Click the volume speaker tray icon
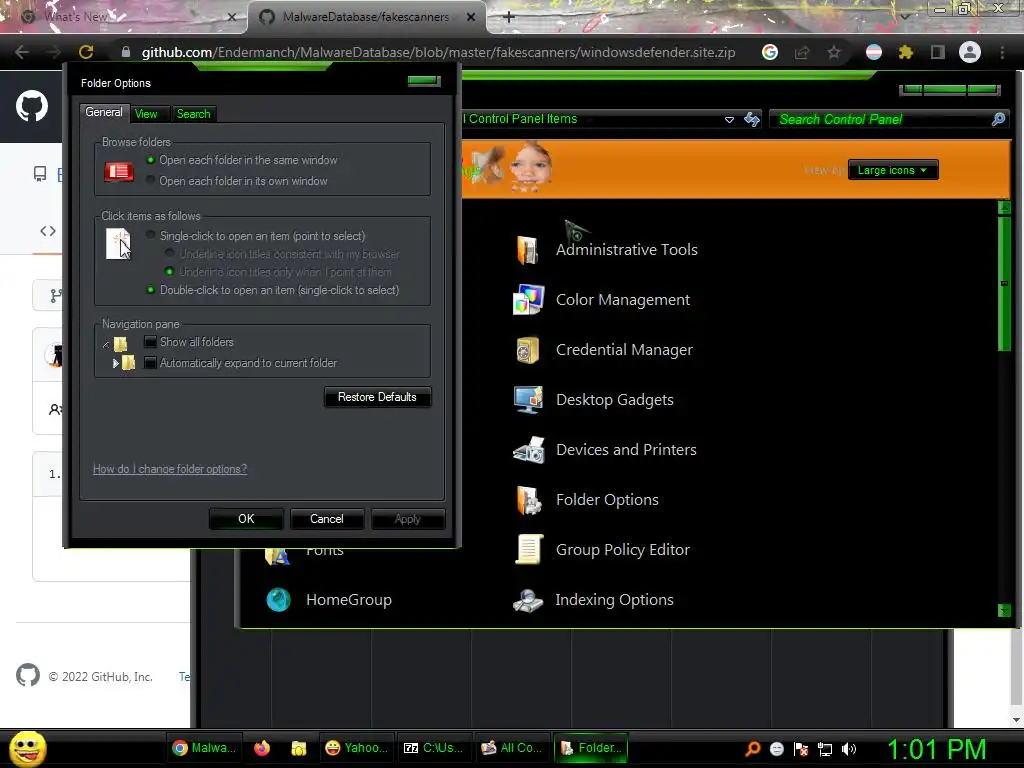Image resolution: width=1024 pixels, height=768 pixels. 848,748
